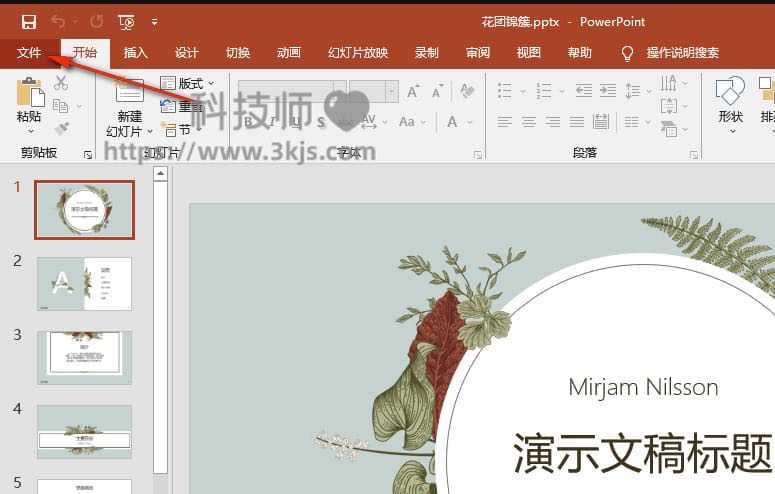Switch to the 插入 tab
This screenshot has width=775, height=494.
point(135,53)
